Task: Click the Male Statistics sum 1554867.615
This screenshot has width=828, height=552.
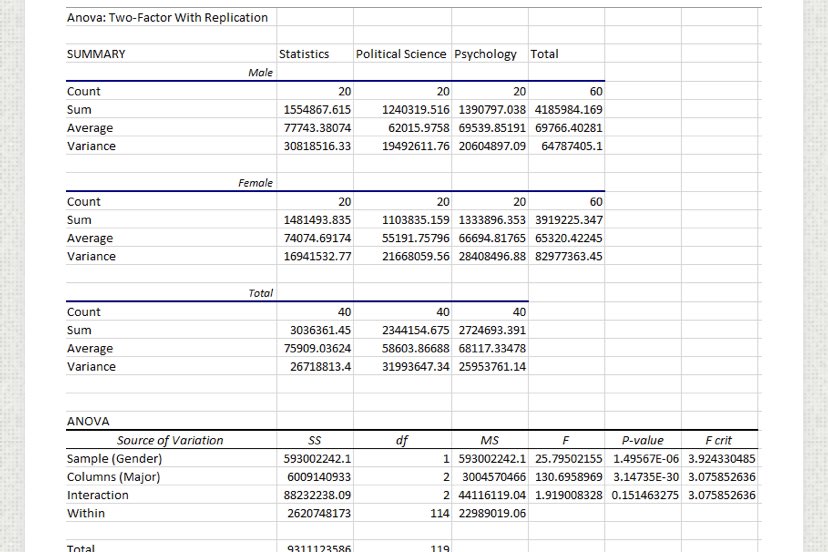Action: [x=317, y=109]
